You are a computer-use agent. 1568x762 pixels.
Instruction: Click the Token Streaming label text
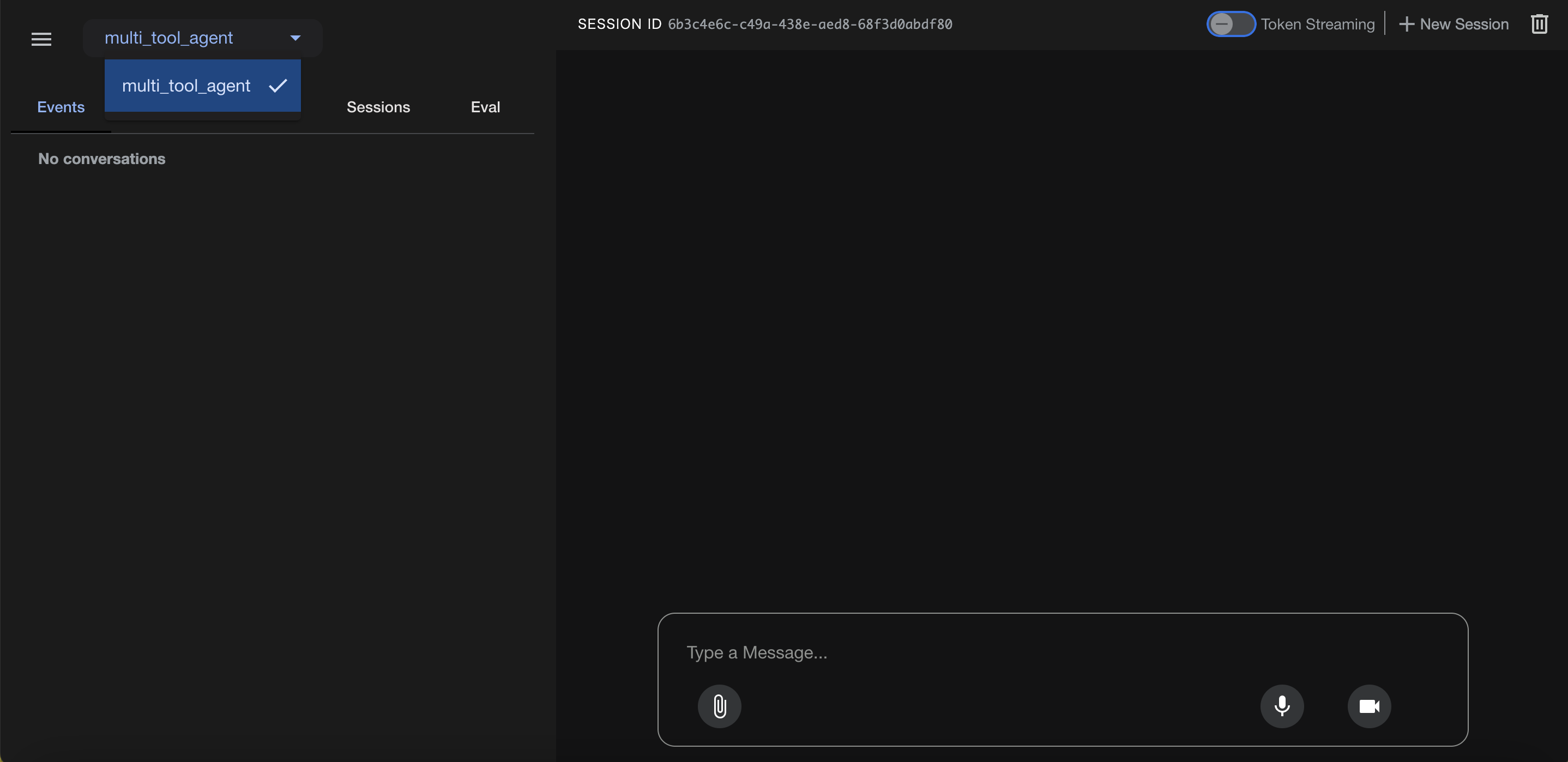pos(1318,25)
